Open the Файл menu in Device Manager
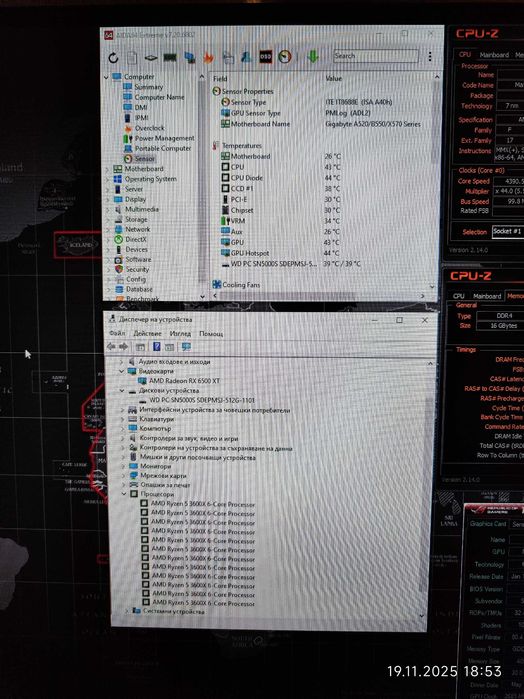The width and height of the screenshot is (524, 699). pos(117,333)
